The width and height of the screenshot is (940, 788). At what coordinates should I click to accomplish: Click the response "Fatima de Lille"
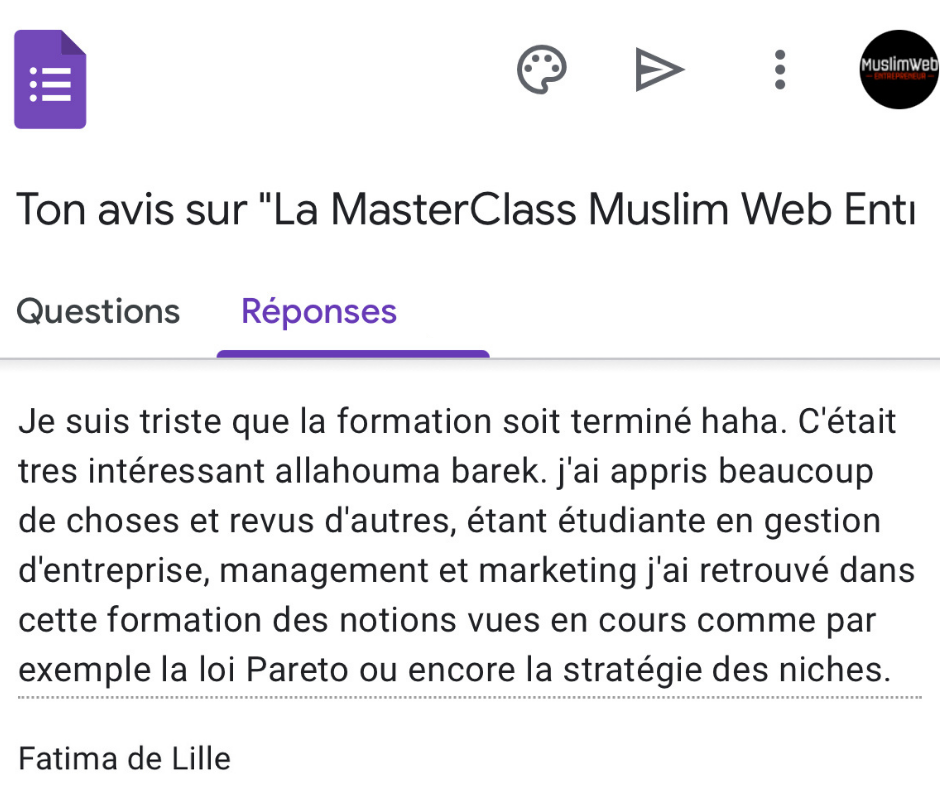(125, 759)
